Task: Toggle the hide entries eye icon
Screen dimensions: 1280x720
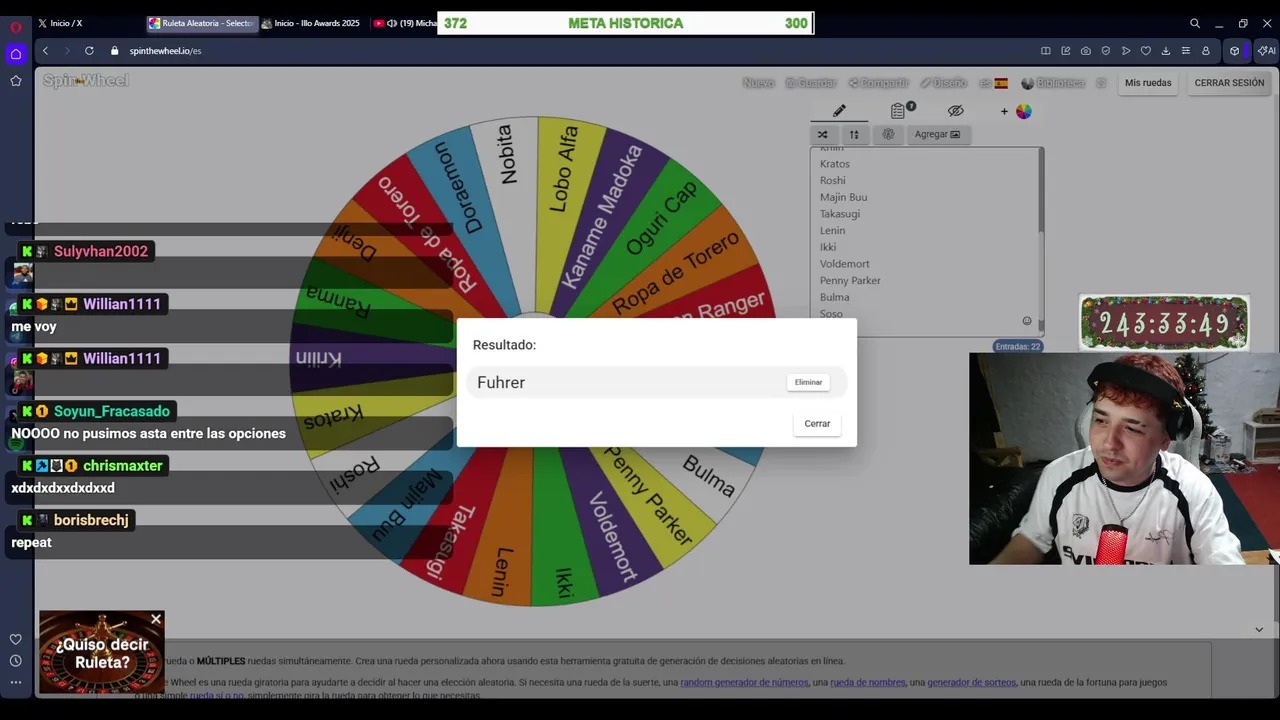Action: pyautogui.click(x=955, y=111)
